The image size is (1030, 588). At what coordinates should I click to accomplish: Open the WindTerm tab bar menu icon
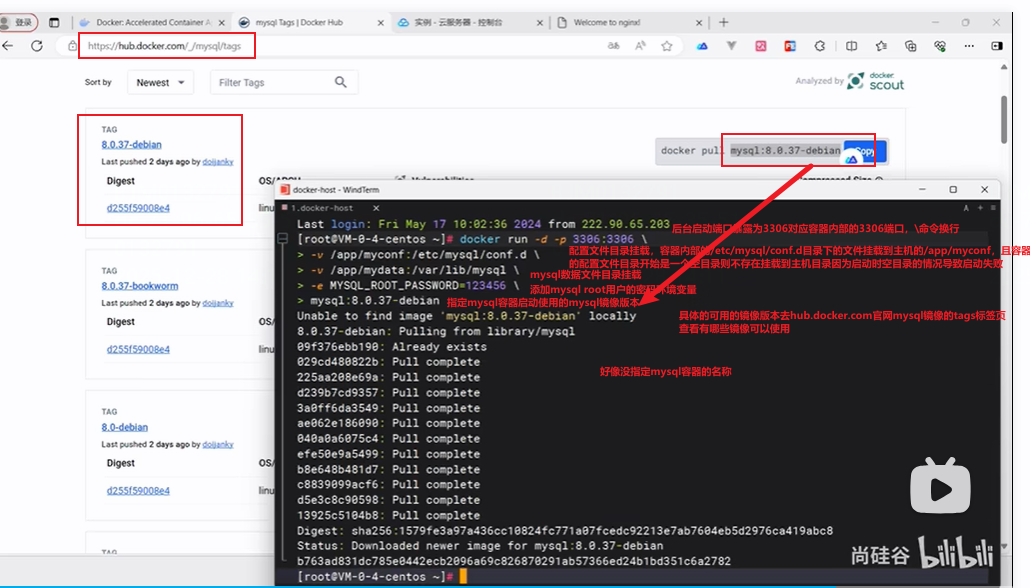[x=993, y=208]
